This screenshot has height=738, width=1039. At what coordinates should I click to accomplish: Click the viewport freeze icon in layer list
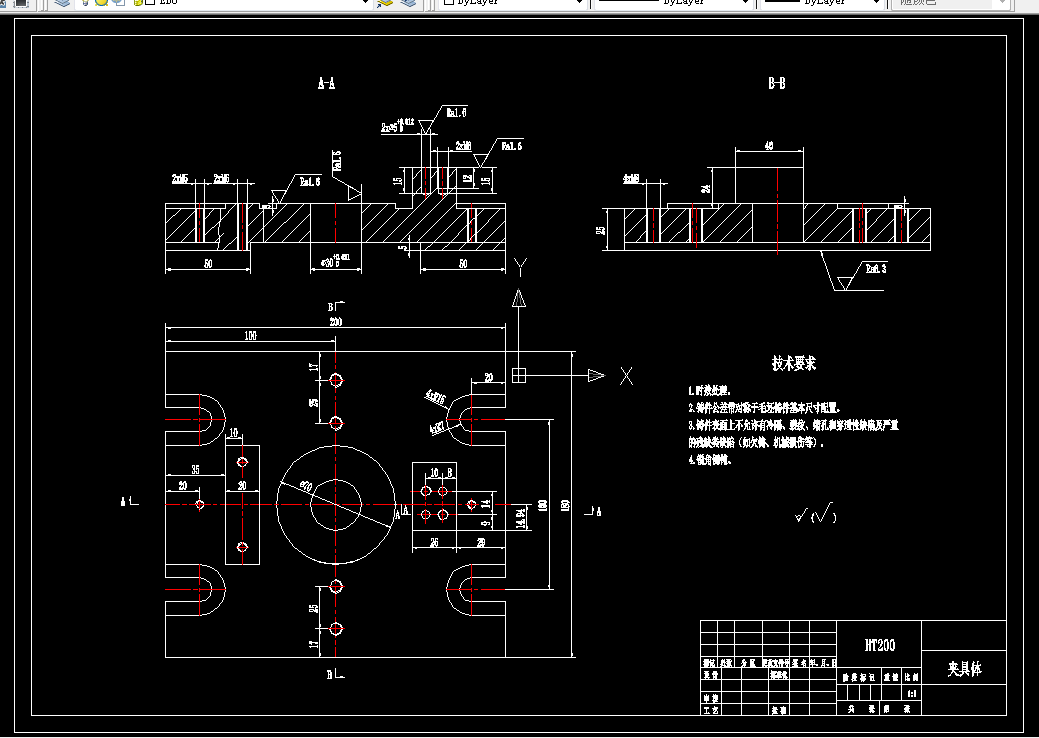pos(119,2)
